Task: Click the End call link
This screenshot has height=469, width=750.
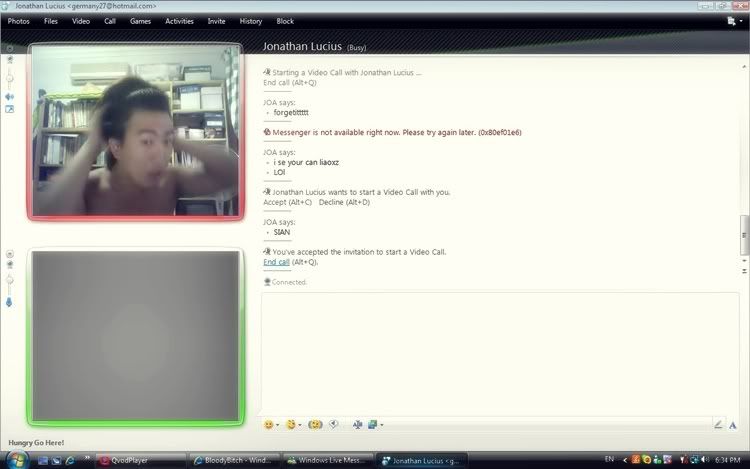Action: [276, 262]
